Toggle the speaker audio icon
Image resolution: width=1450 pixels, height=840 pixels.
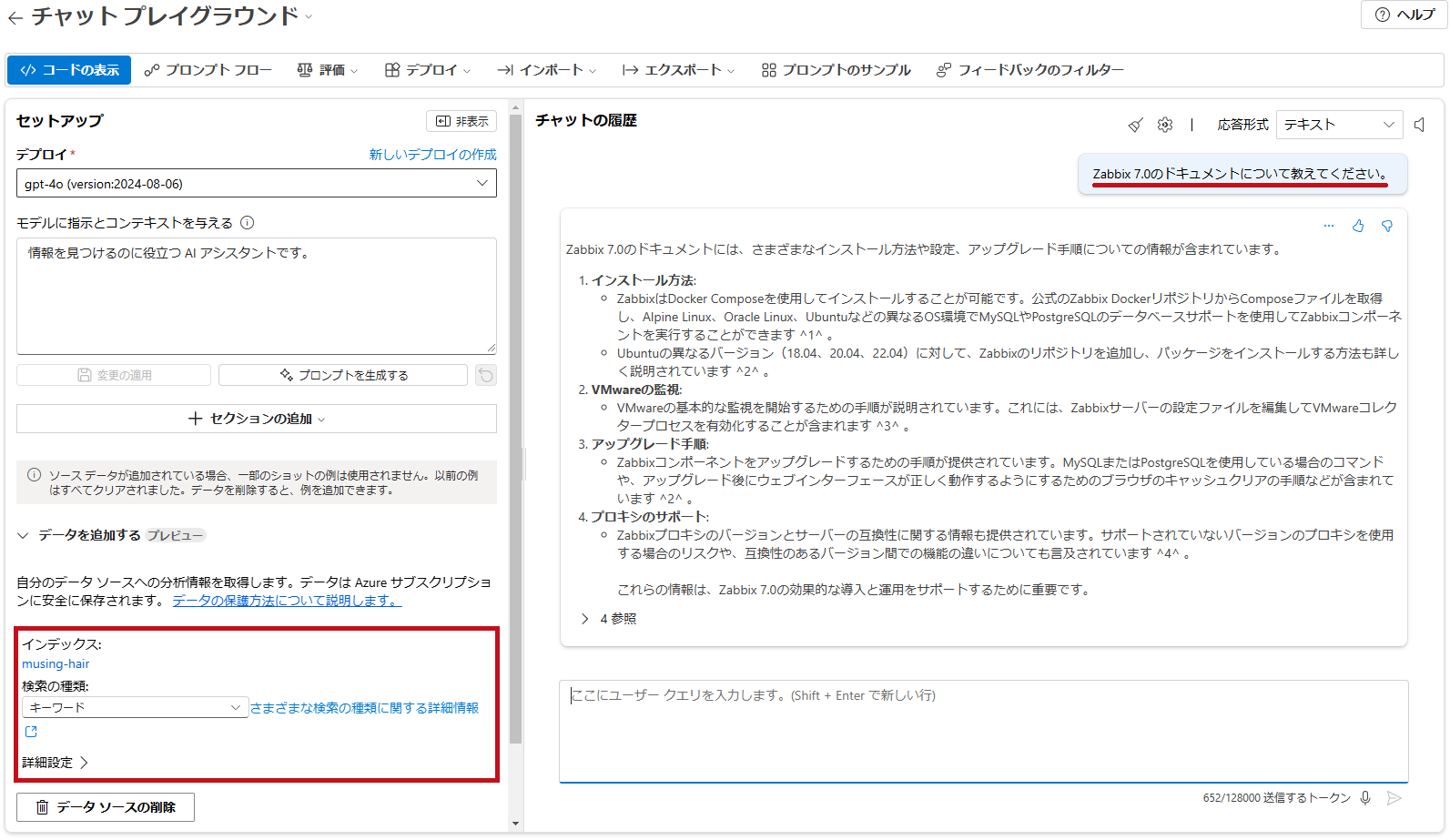pyautogui.click(x=1420, y=125)
